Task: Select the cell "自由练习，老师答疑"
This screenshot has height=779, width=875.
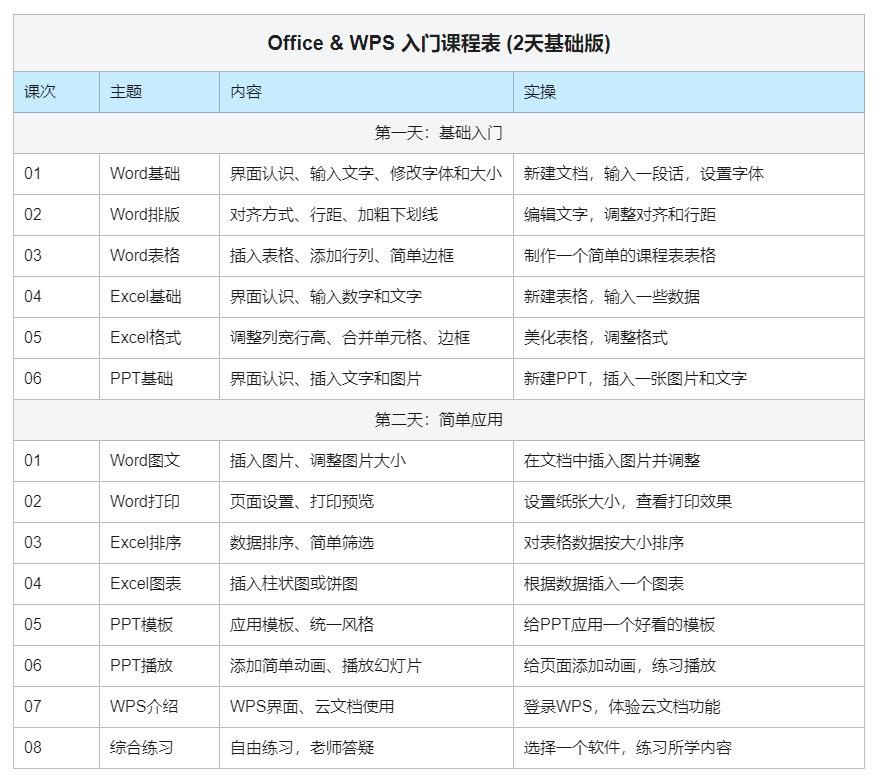Action: pyautogui.click(x=366, y=748)
